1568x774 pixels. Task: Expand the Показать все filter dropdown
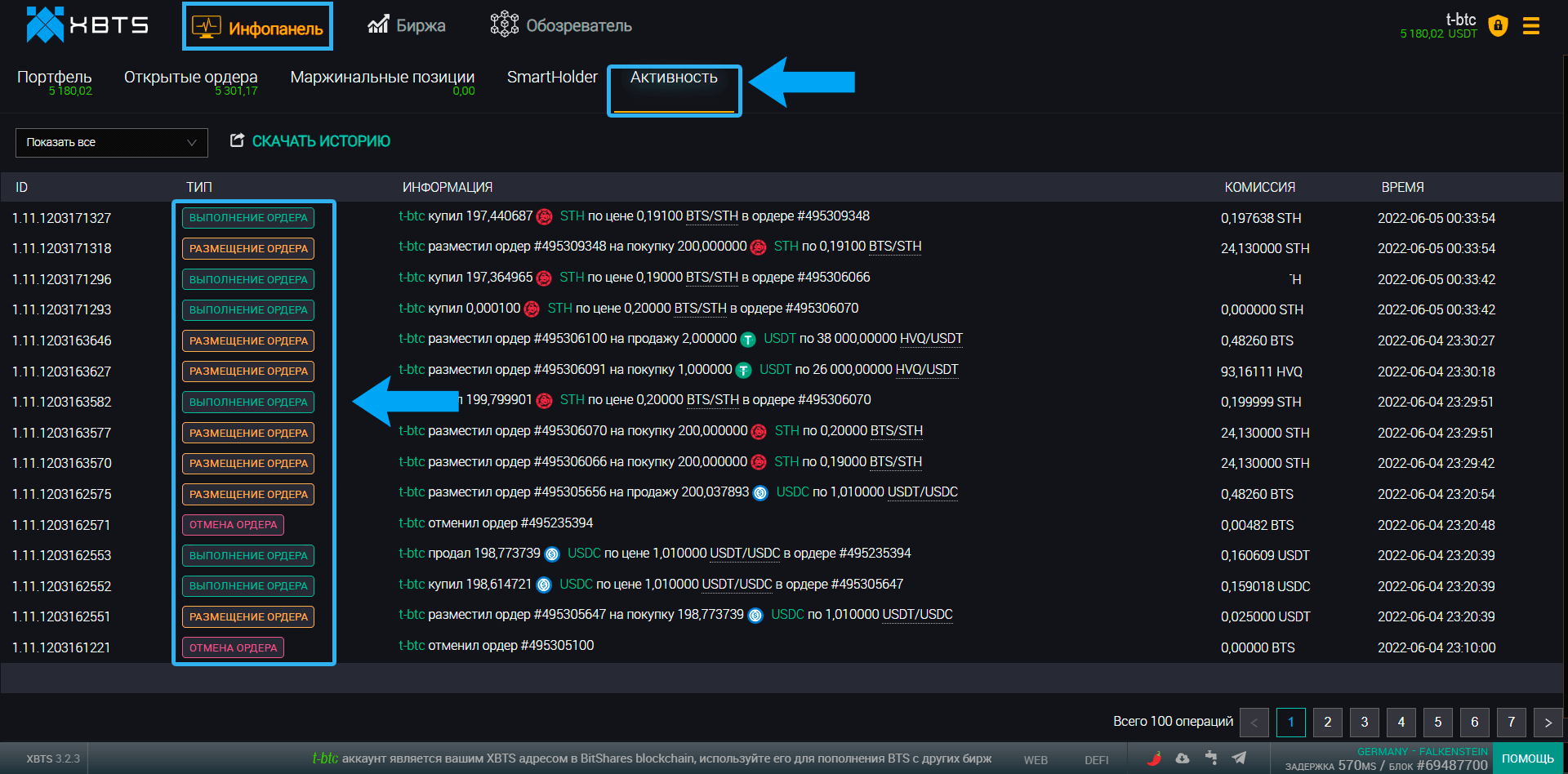click(x=111, y=142)
